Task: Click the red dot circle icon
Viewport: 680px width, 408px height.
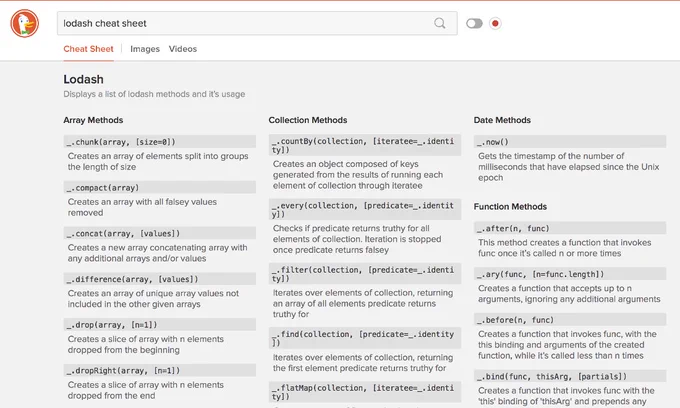Action: (x=495, y=23)
